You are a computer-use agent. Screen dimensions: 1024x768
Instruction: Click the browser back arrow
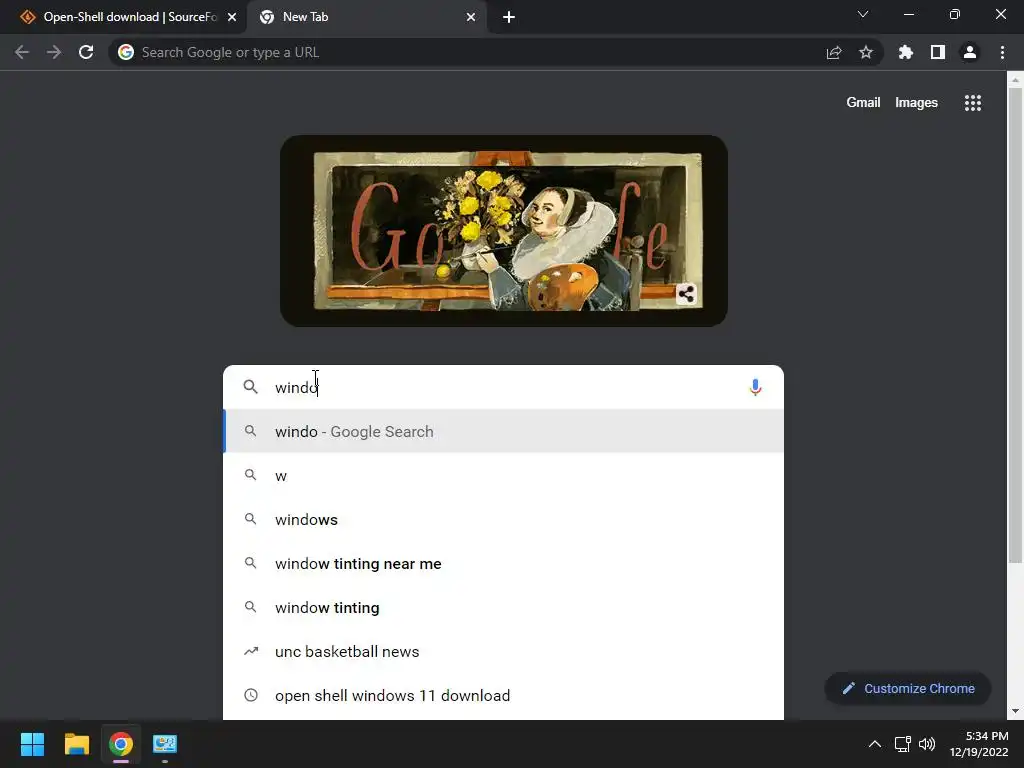(22, 52)
